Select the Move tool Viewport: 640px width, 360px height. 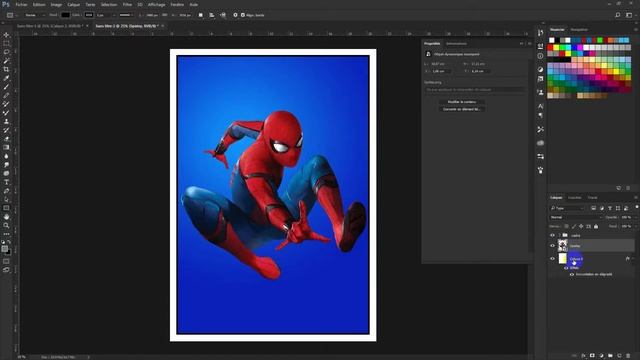(x=7, y=35)
